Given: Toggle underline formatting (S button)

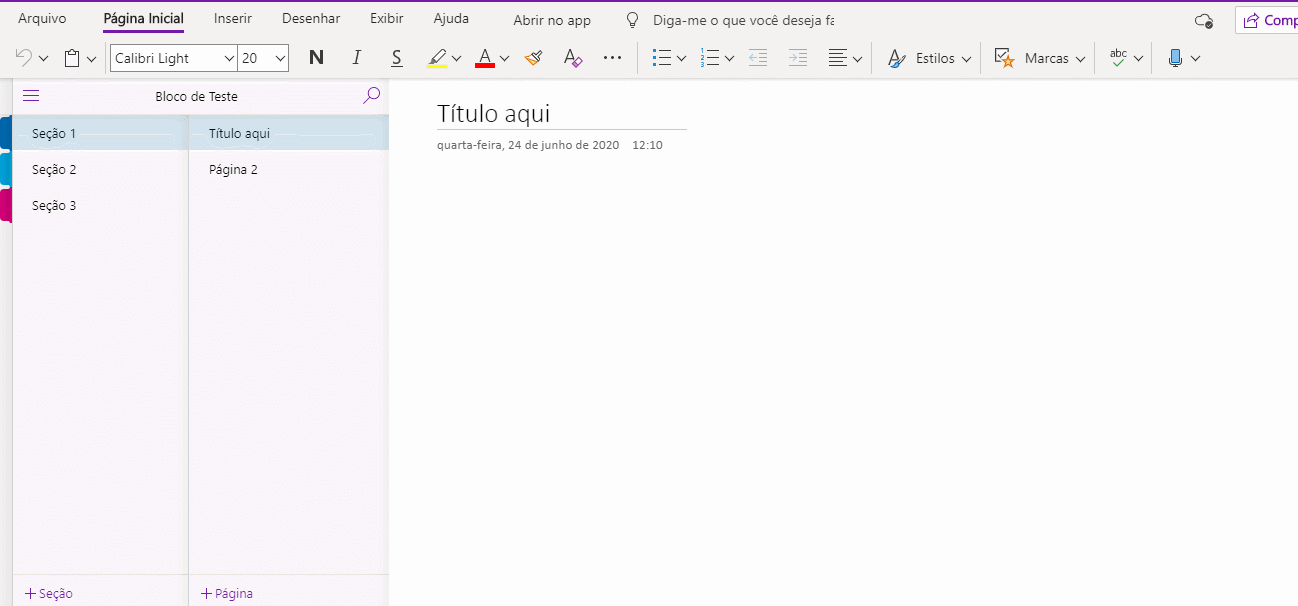Looking at the screenshot, I should (x=396, y=59).
